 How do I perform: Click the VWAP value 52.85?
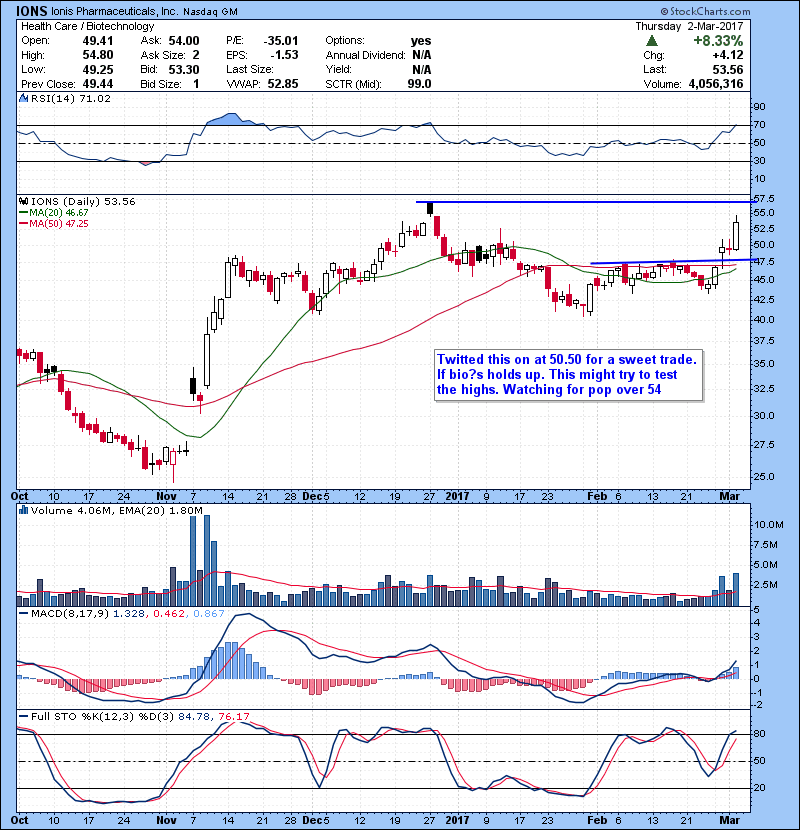pyautogui.click(x=283, y=84)
